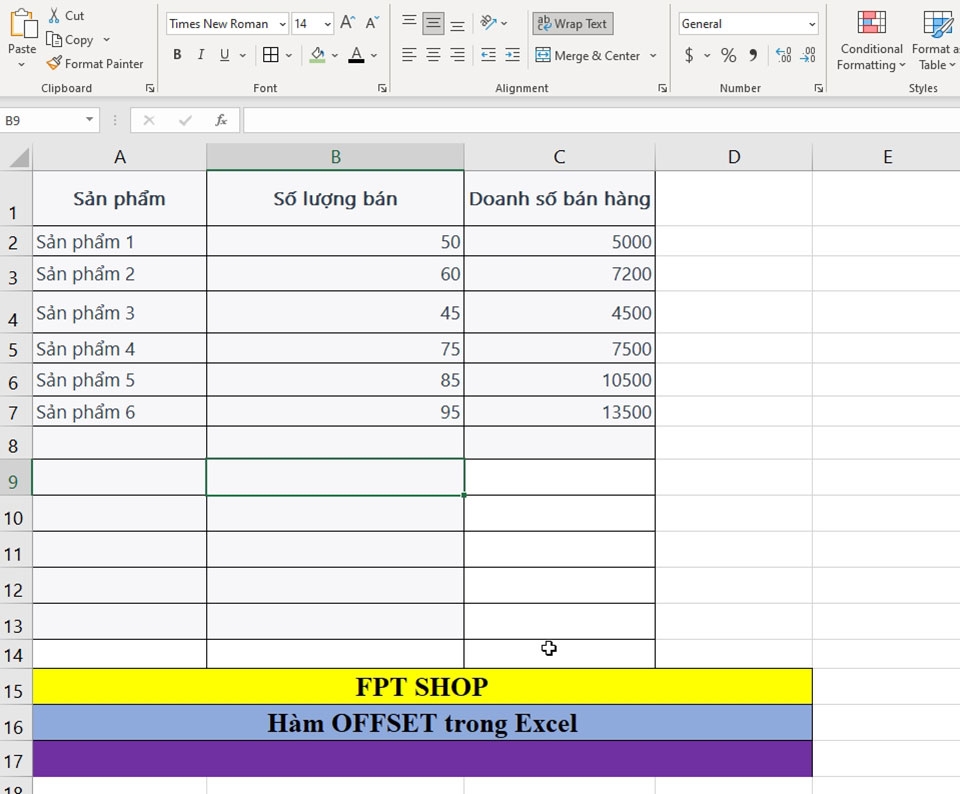
Task: Toggle Underline formatting
Action: click(225, 54)
